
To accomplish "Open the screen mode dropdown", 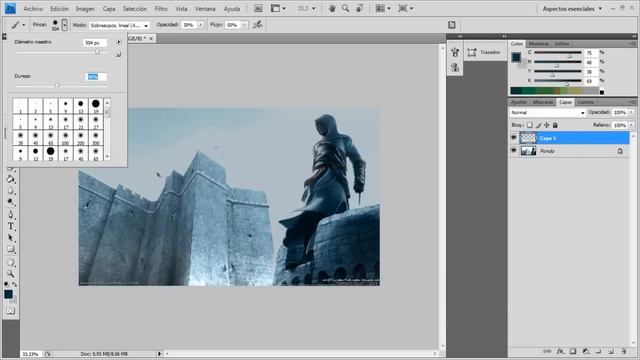I will tap(405, 8).
